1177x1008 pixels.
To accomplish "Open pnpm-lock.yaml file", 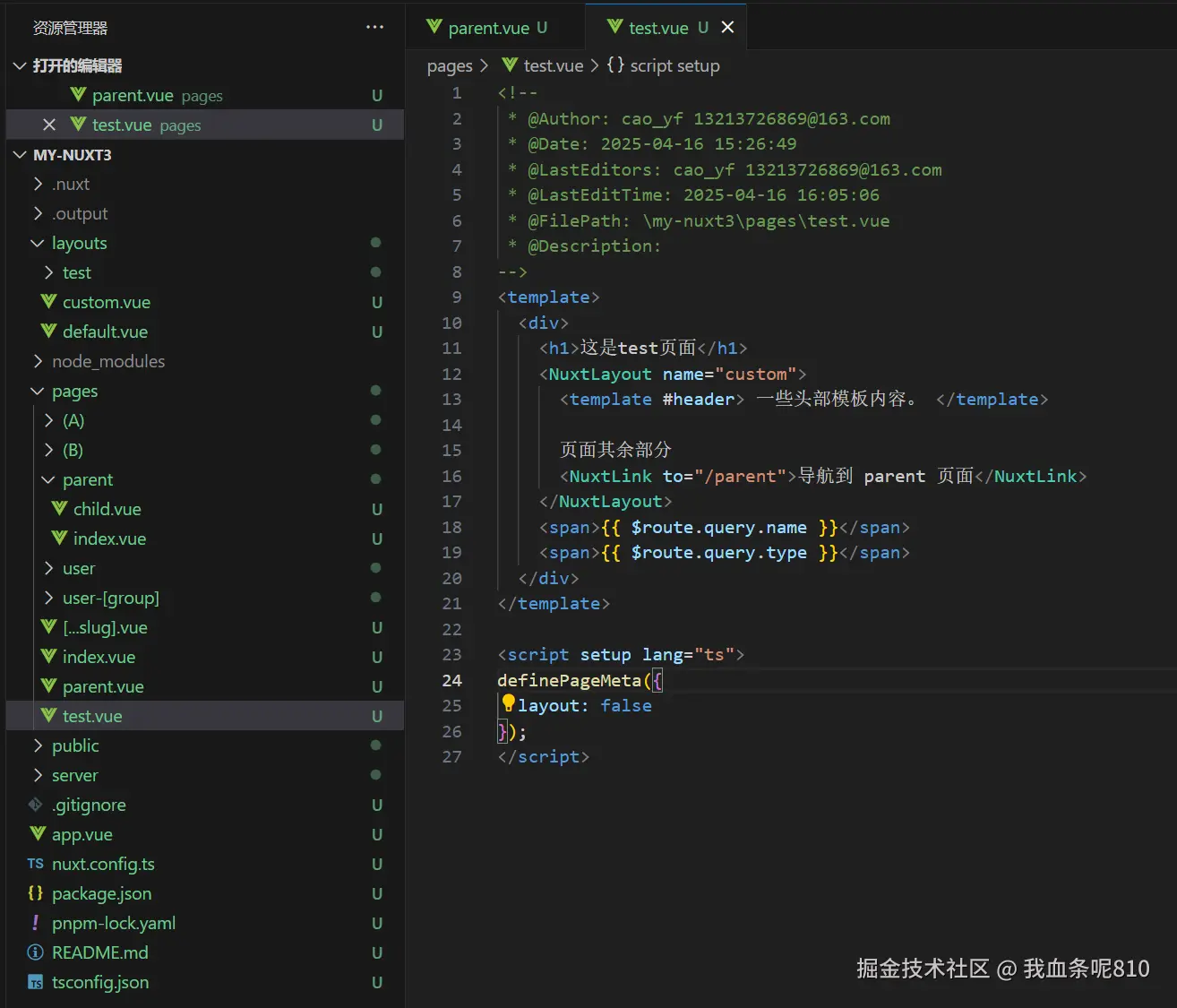I will click(205, 923).
